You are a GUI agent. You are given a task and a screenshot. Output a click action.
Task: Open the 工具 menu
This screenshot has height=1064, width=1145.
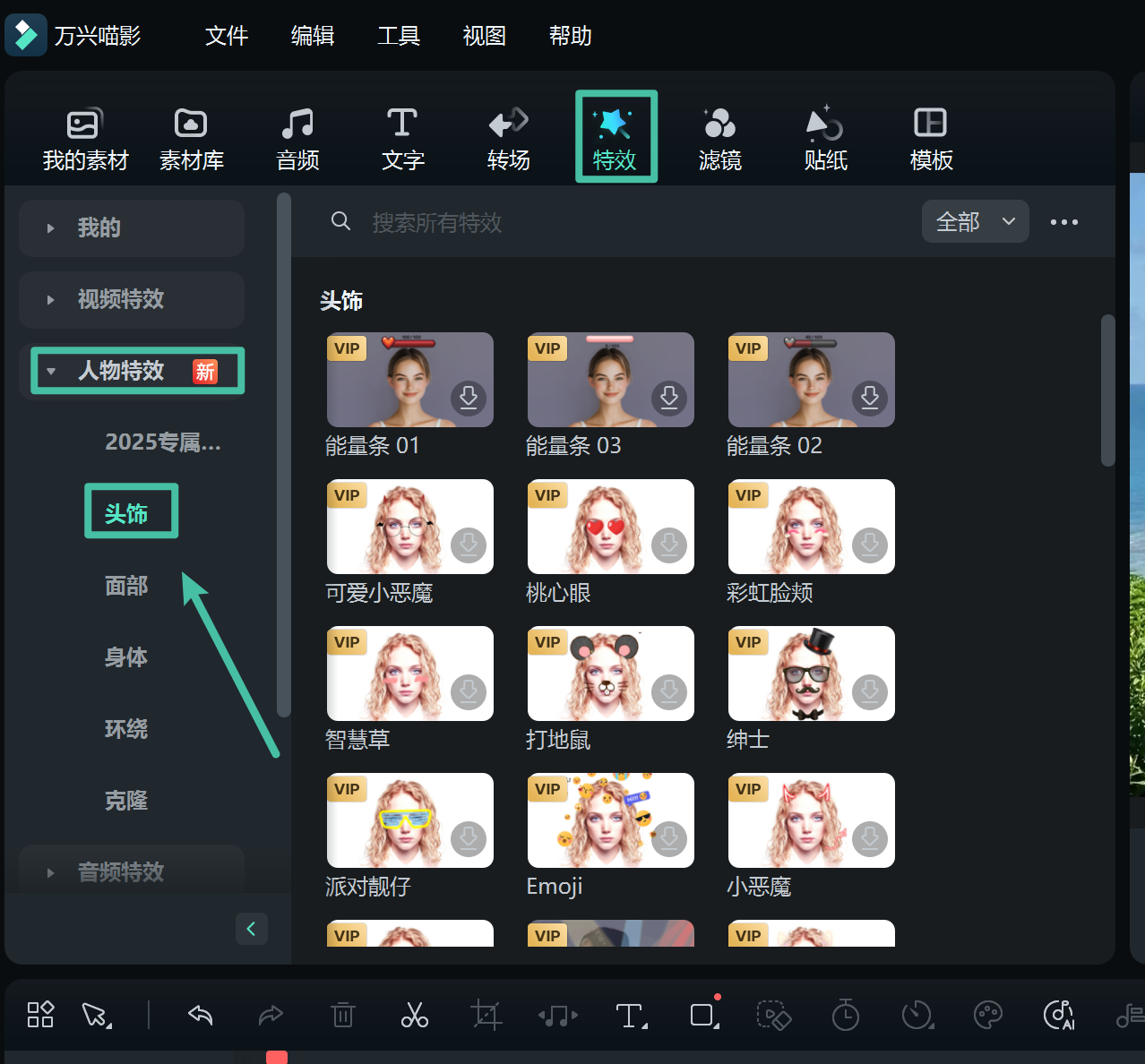coord(398,36)
